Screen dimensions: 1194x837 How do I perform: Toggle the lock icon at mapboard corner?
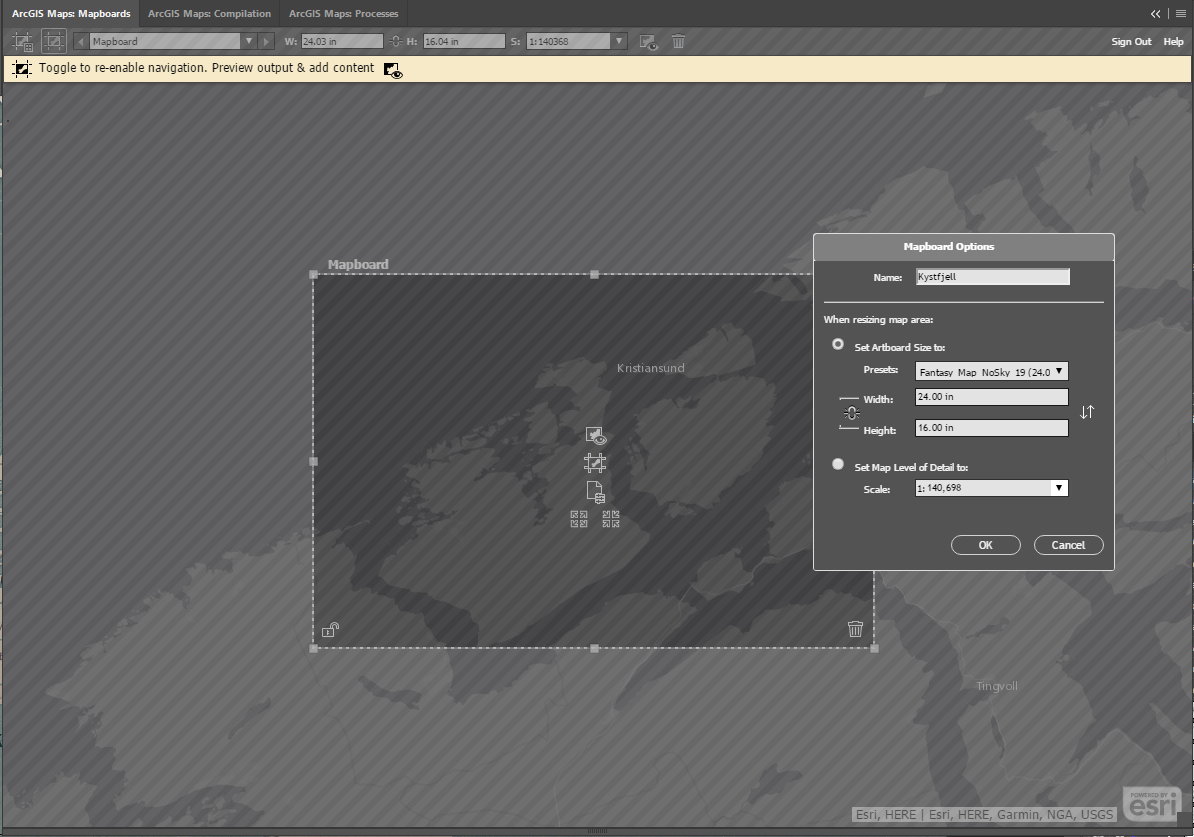click(330, 629)
